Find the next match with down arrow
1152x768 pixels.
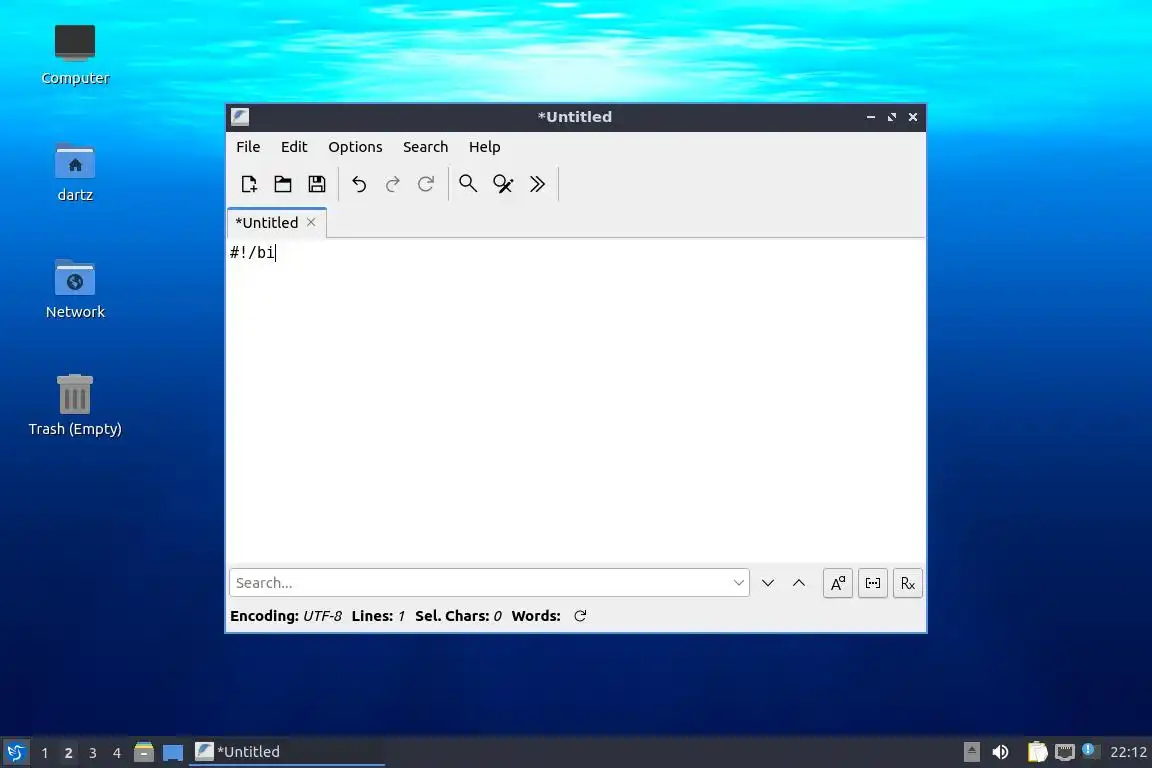pyautogui.click(x=768, y=583)
